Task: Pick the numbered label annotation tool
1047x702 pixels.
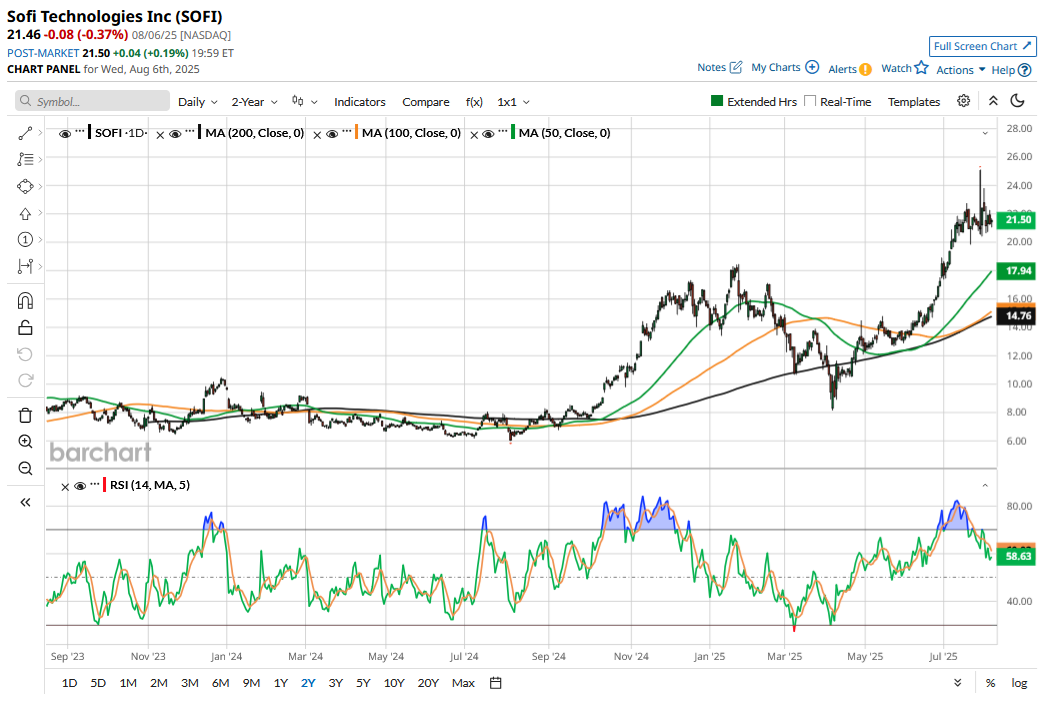Action: pyautogui.click(x=25, y=240)
